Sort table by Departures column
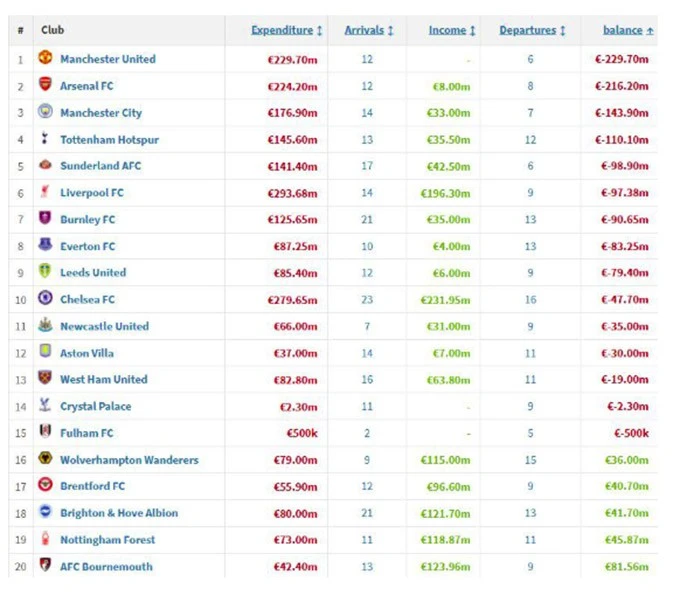Image resolution: width=680 pixels, height=602 pixels. coord(532,31)
